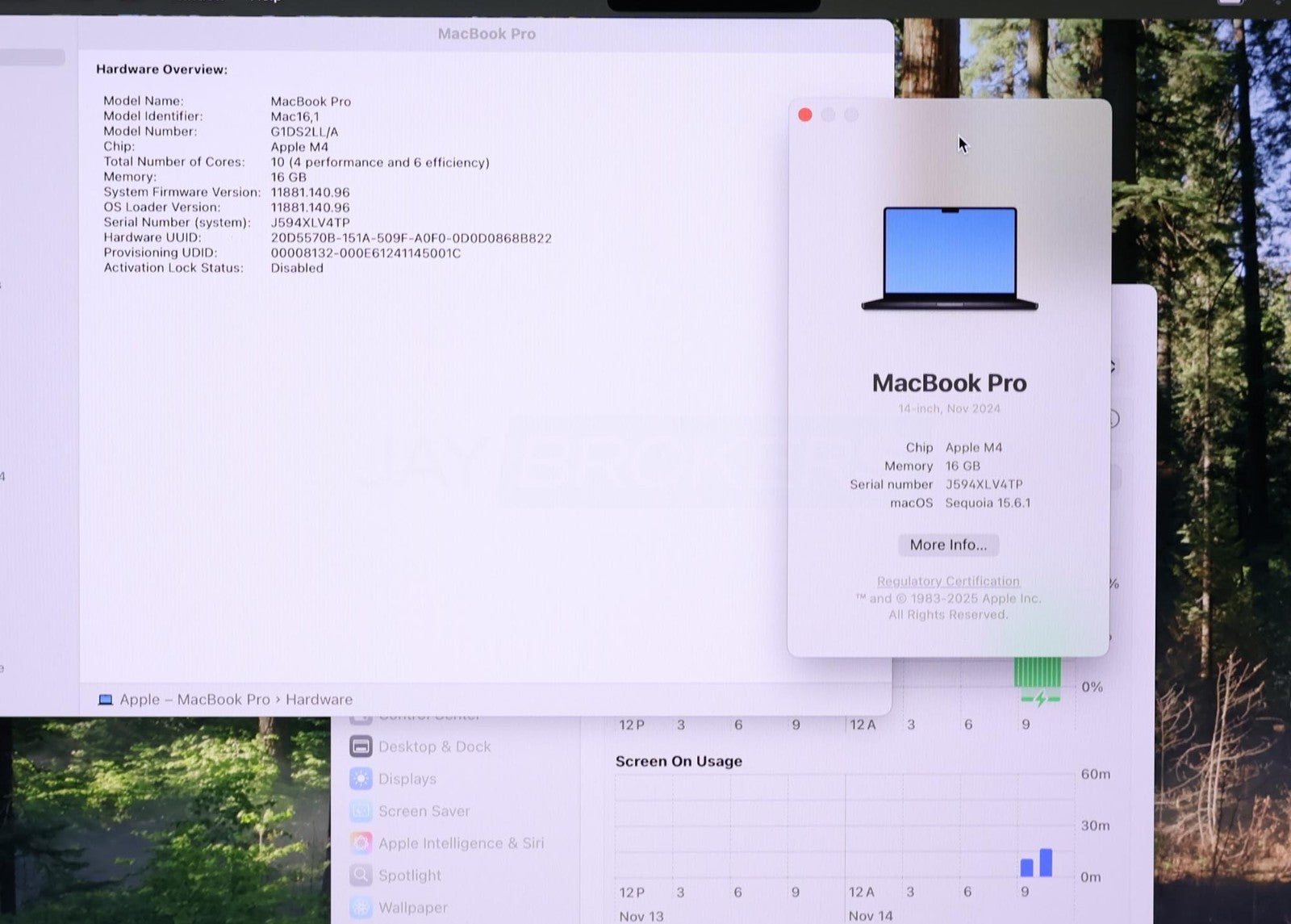The width and height of the screenshot is (1291, 924).
Task: Select Hardware in the path bar
Action: point(319,700)
